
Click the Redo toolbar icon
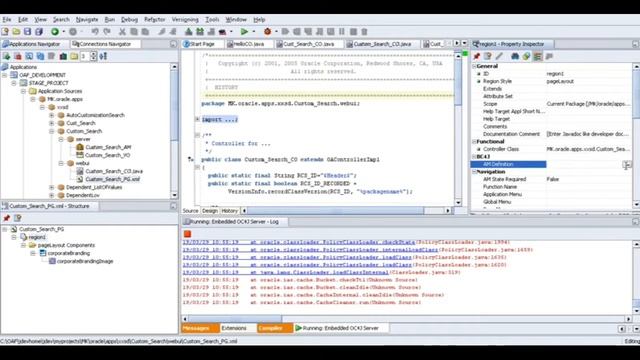tap(107, 31)
